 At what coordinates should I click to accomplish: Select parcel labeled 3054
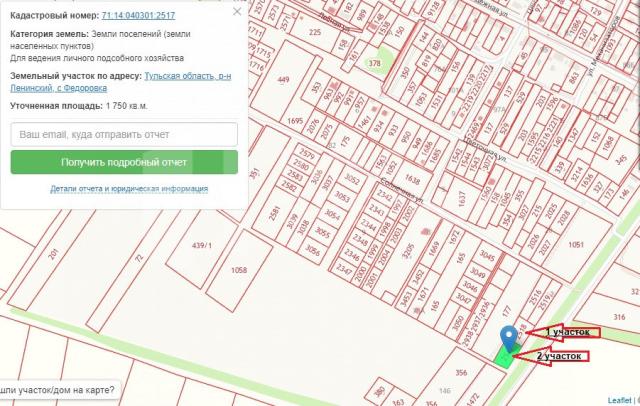[x=332, y=214]
